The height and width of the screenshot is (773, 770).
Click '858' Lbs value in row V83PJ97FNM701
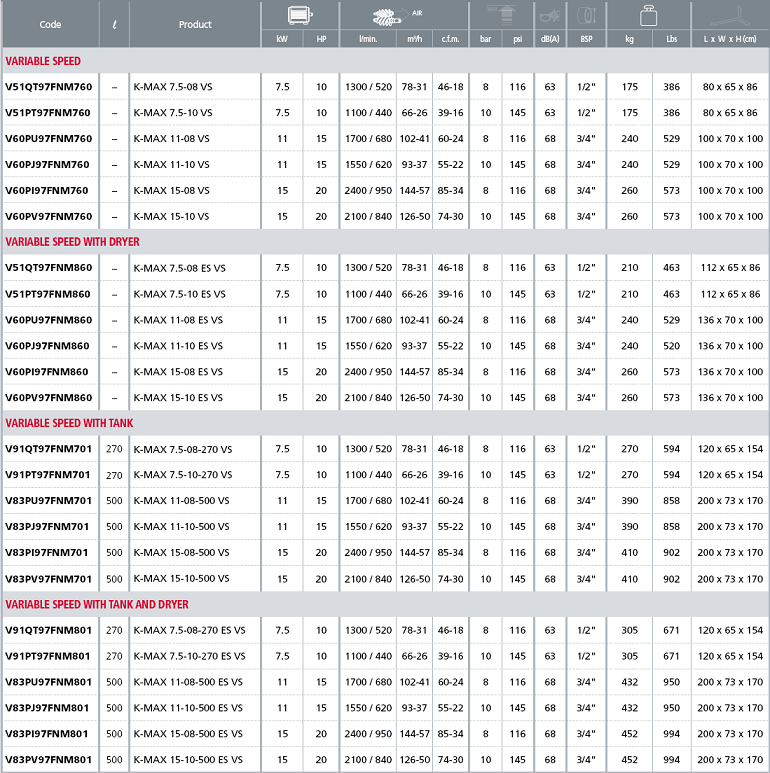click(671, 527)
